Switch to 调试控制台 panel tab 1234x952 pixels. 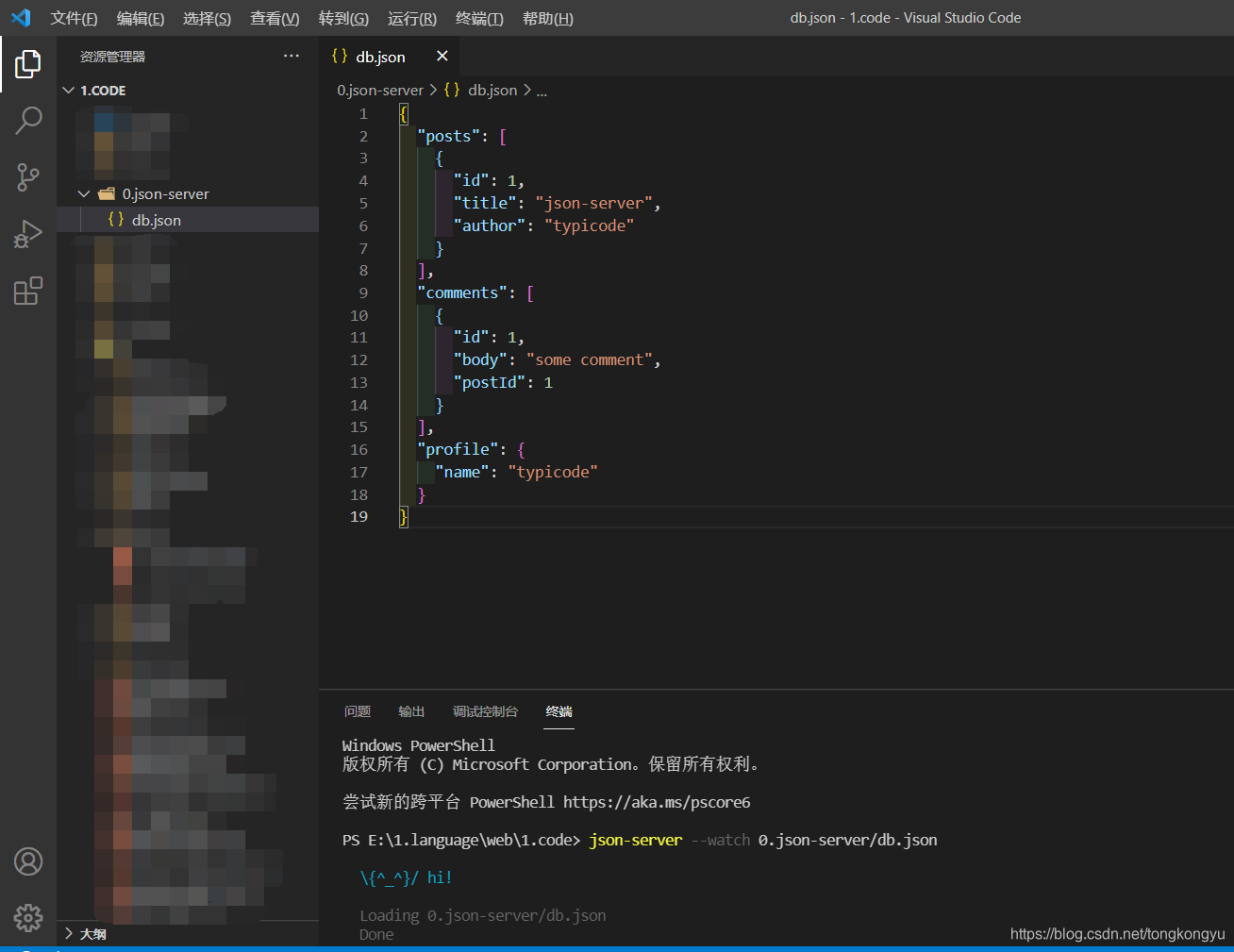(x=485, y=711)
